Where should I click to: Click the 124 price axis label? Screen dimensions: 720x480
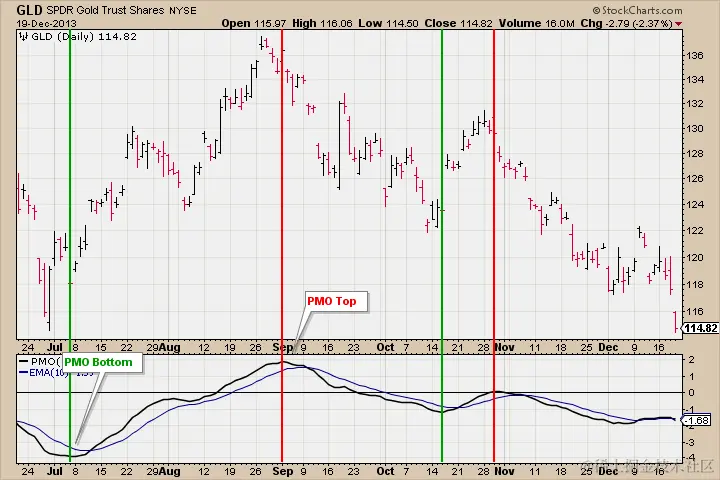point(695,204)
